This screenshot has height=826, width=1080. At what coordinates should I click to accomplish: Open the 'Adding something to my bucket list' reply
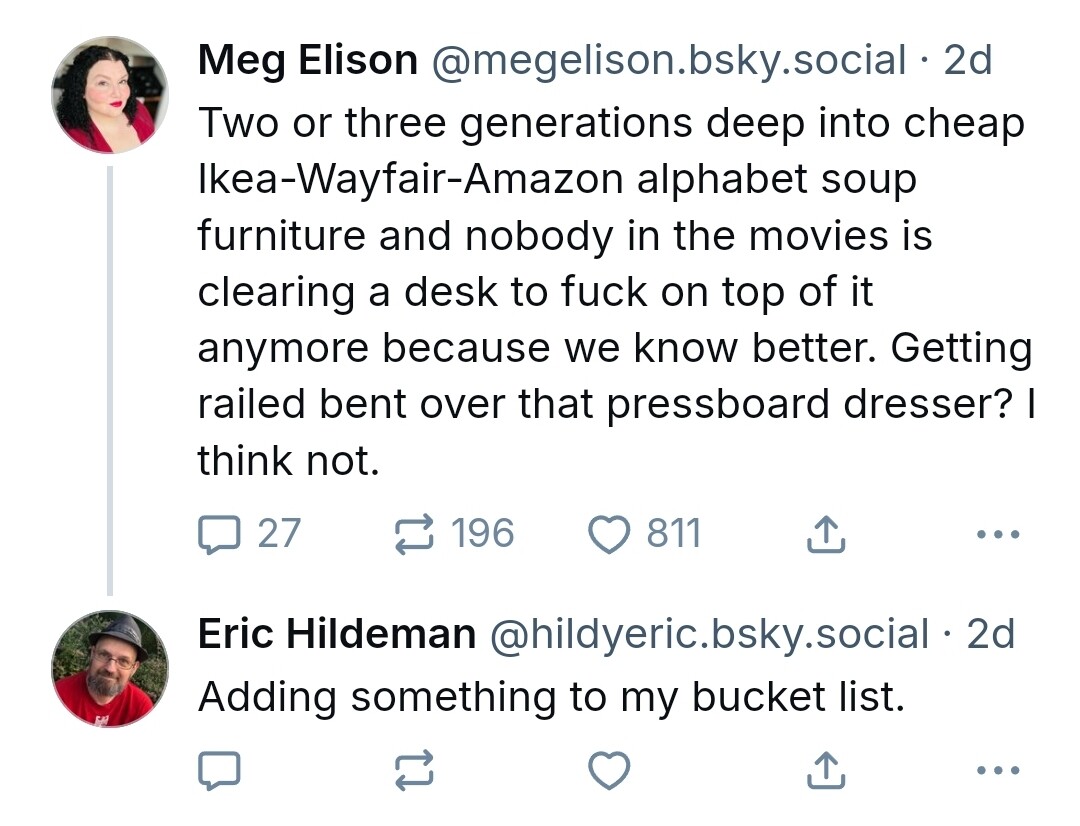click(551, 696)
